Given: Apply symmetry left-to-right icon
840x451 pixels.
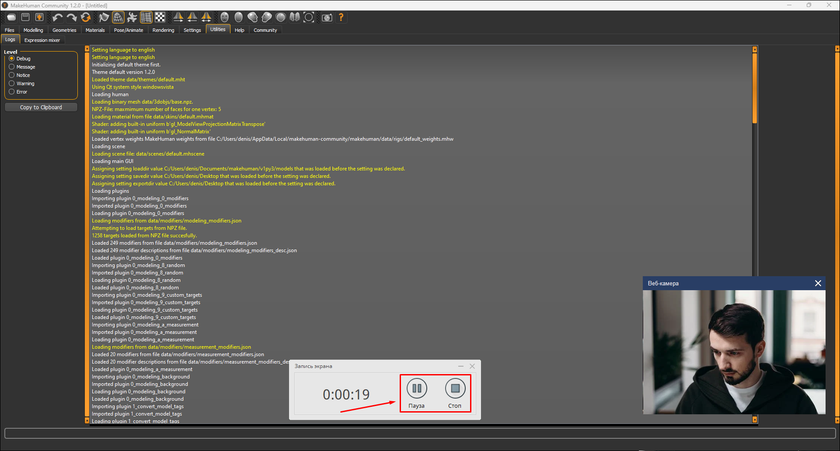Looking at the screenshot, I should 192,18.
